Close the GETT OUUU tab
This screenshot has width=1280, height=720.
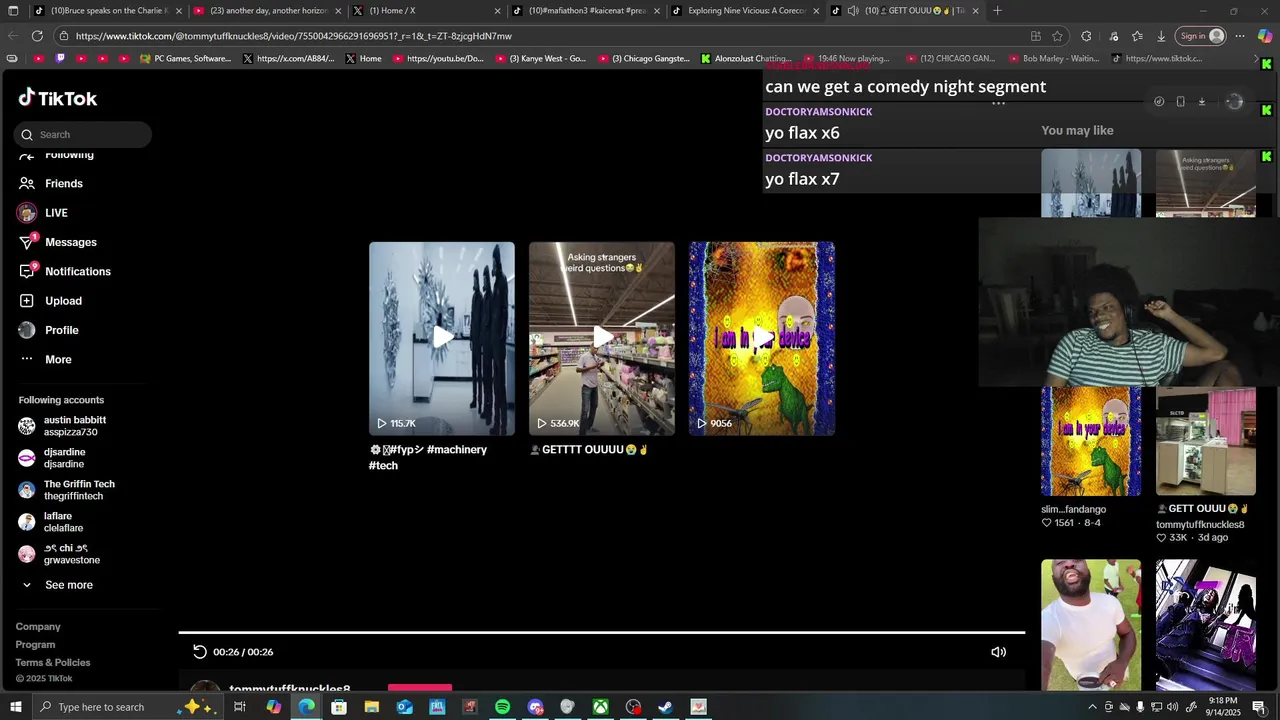(975, 11)
